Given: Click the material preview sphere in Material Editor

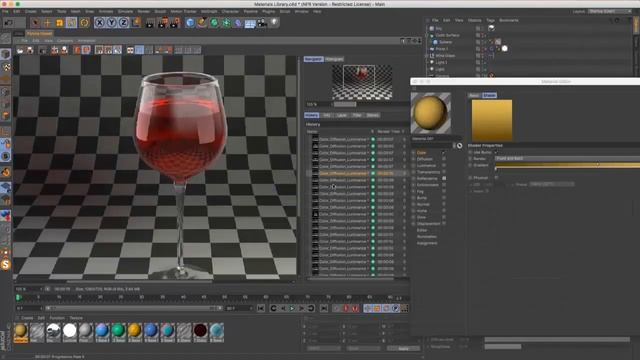Looking at the screenshot, I should tap(431, 113).
